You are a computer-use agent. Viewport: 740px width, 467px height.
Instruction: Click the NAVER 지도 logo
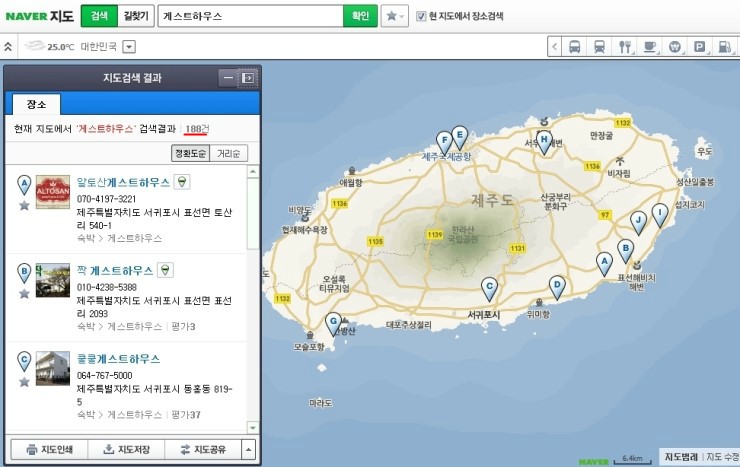(x=40, y=16)
